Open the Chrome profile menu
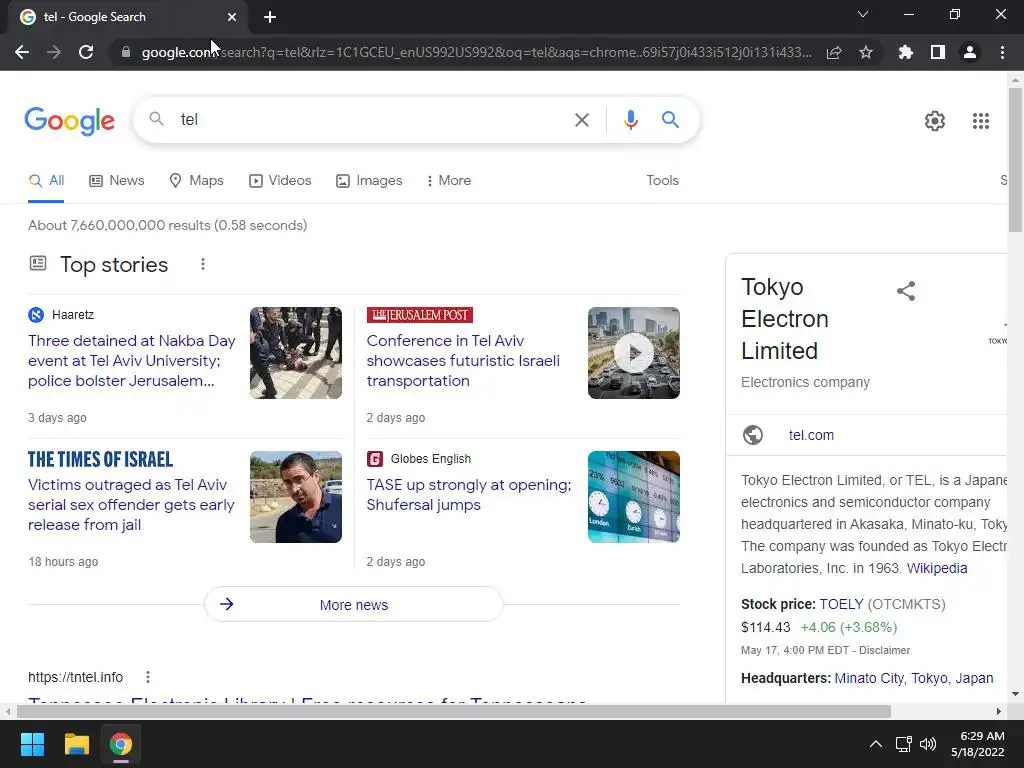The height and width of the screenshot is (768, 1024). (970, 52)
